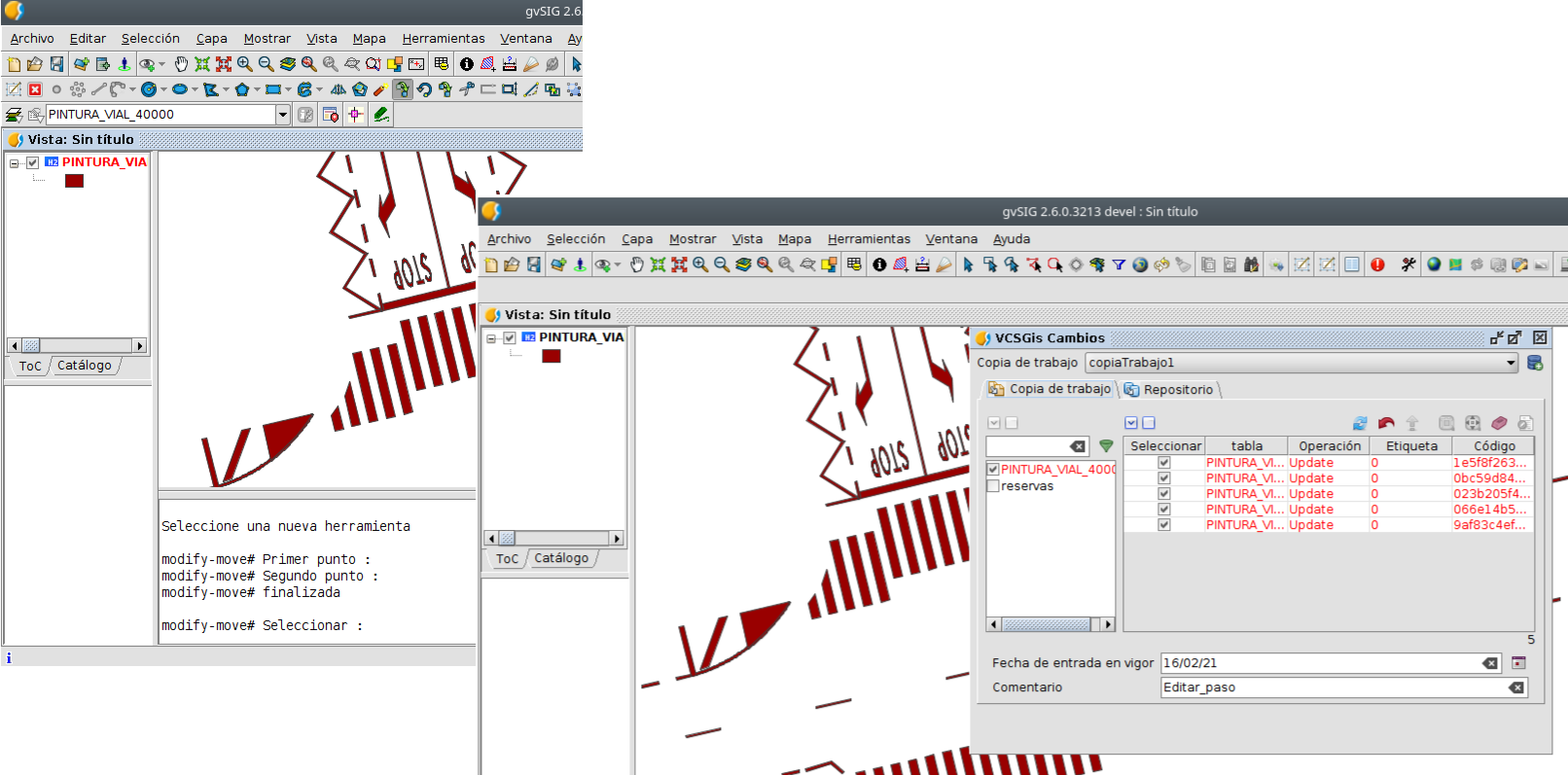Click the red revert arrow in VCSGis panel
Image resolution: width=1568 pixels, height=775 pixels.
(x=1386, y=423)
